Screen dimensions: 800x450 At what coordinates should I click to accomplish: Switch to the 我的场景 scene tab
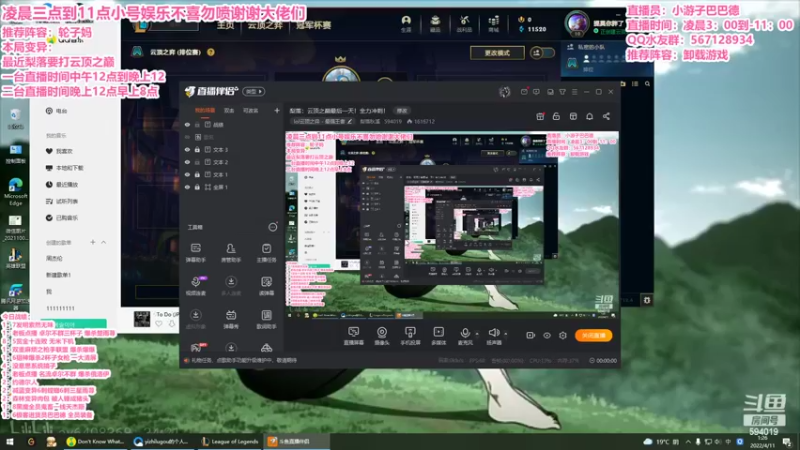coord(205,110)
